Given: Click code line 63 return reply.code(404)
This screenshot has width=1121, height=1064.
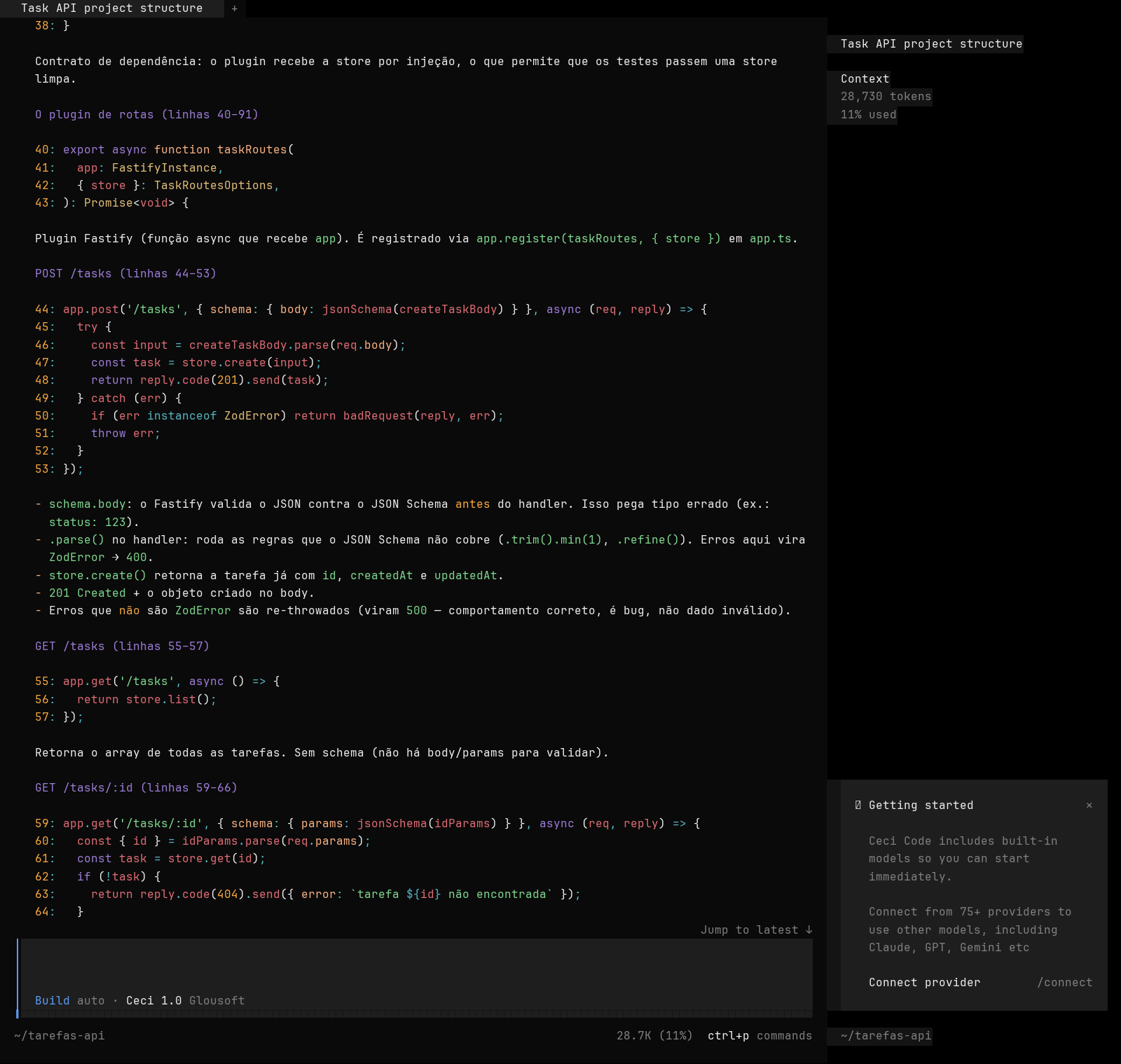Looking at the screenshot, I should (x=308, y=894).
